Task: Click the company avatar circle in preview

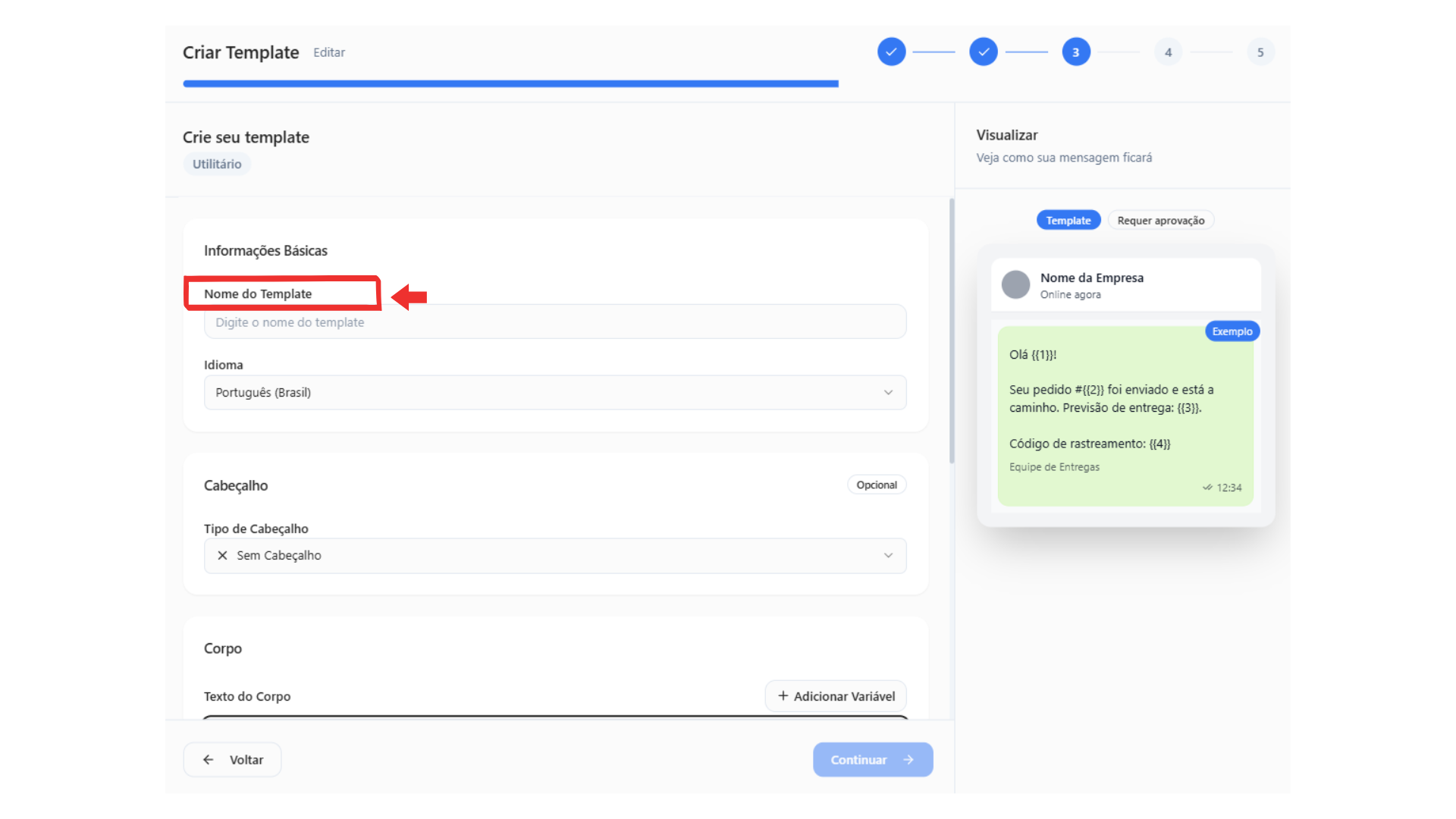Action: [1015, 285]
